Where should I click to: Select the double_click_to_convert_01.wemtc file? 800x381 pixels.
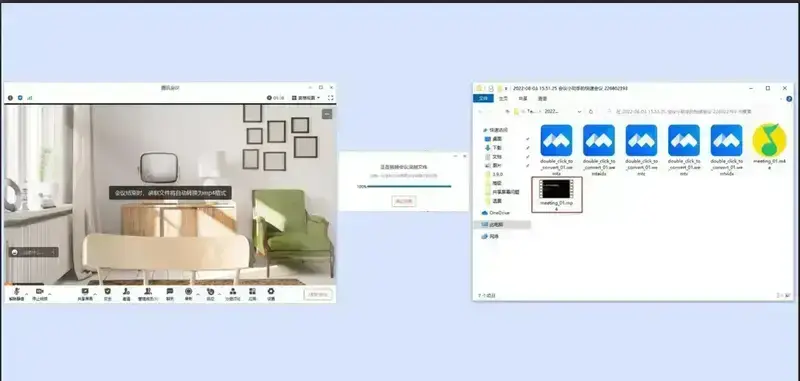[641, 149]
